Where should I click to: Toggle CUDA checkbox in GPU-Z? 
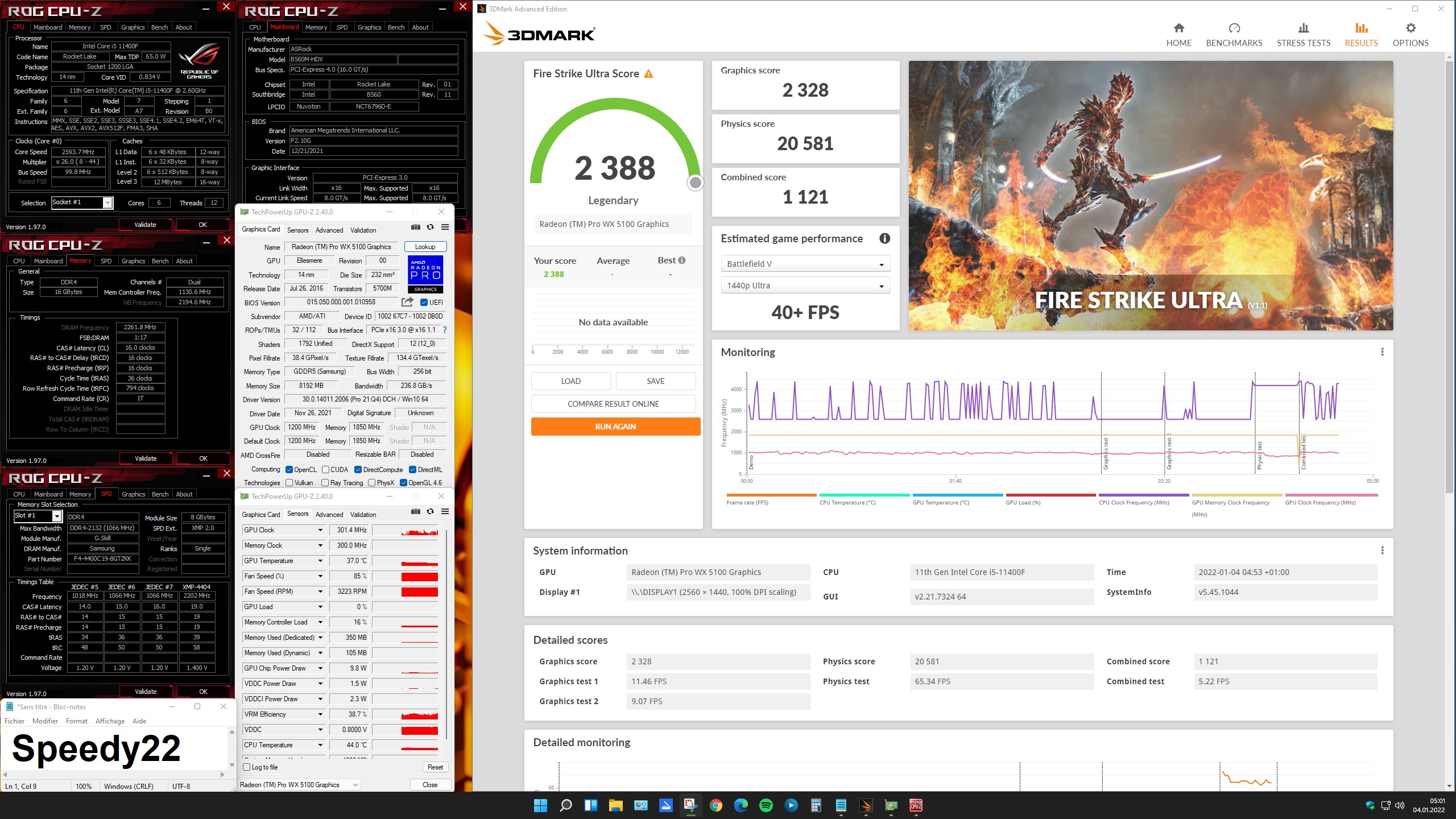(325, 469)
